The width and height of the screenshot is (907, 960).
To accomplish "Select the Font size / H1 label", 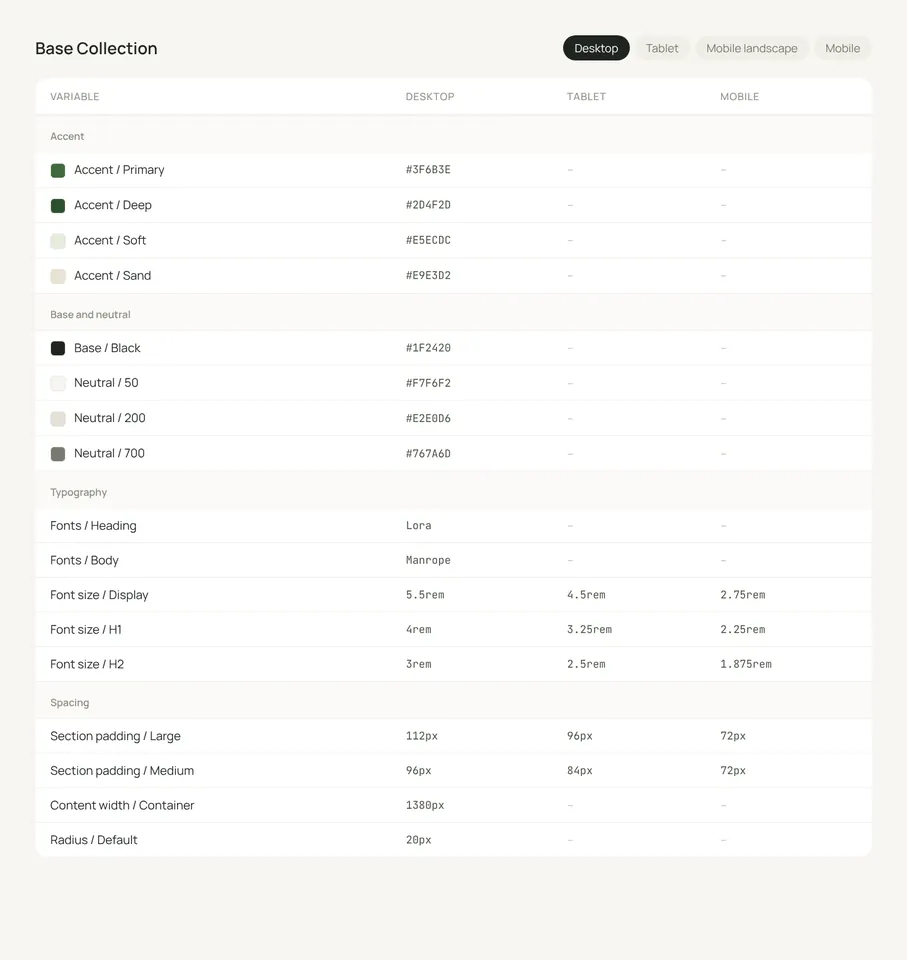I will (x=86, y=629).
